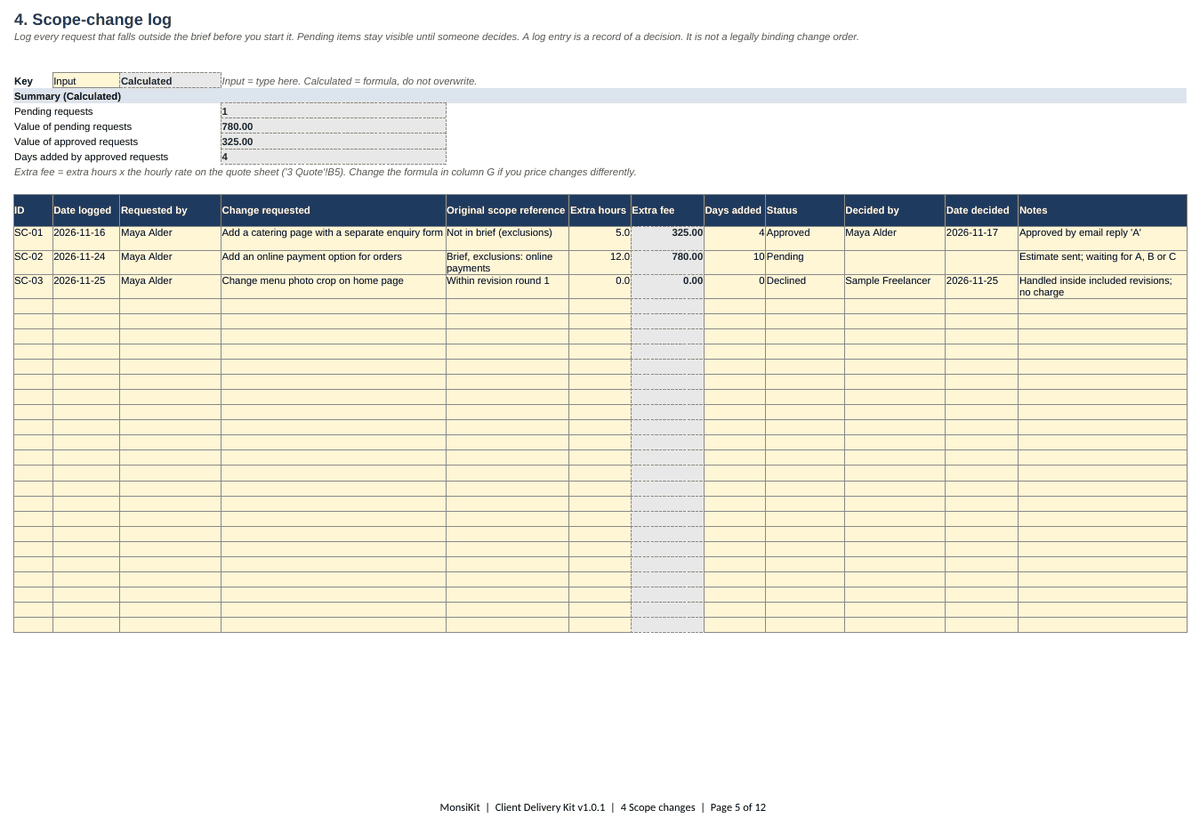Click note 'Handled inside included revisions'
The image size is (1200, 826).
[x=1102, y=286]
